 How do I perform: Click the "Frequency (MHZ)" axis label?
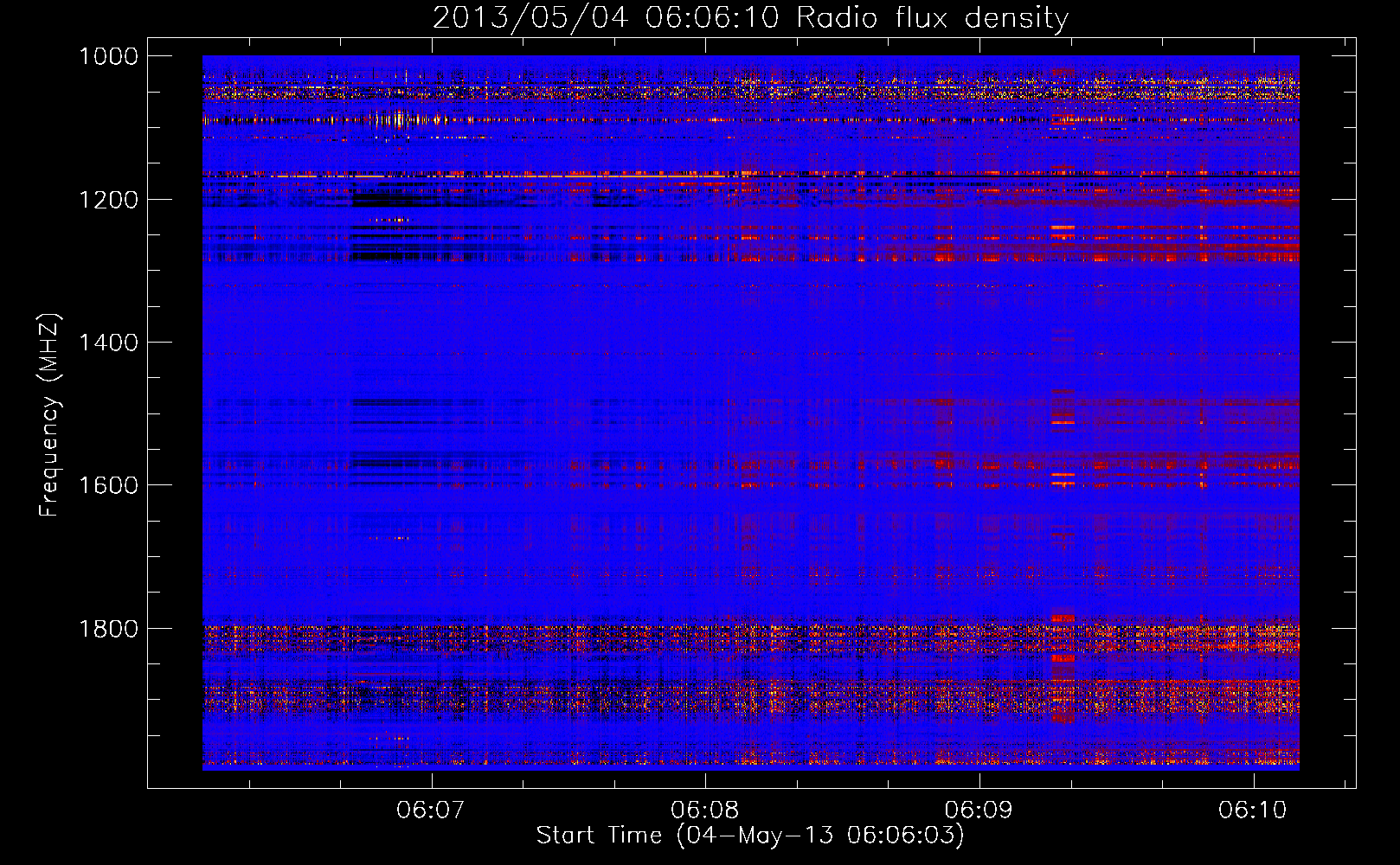(x=50, y=415)
